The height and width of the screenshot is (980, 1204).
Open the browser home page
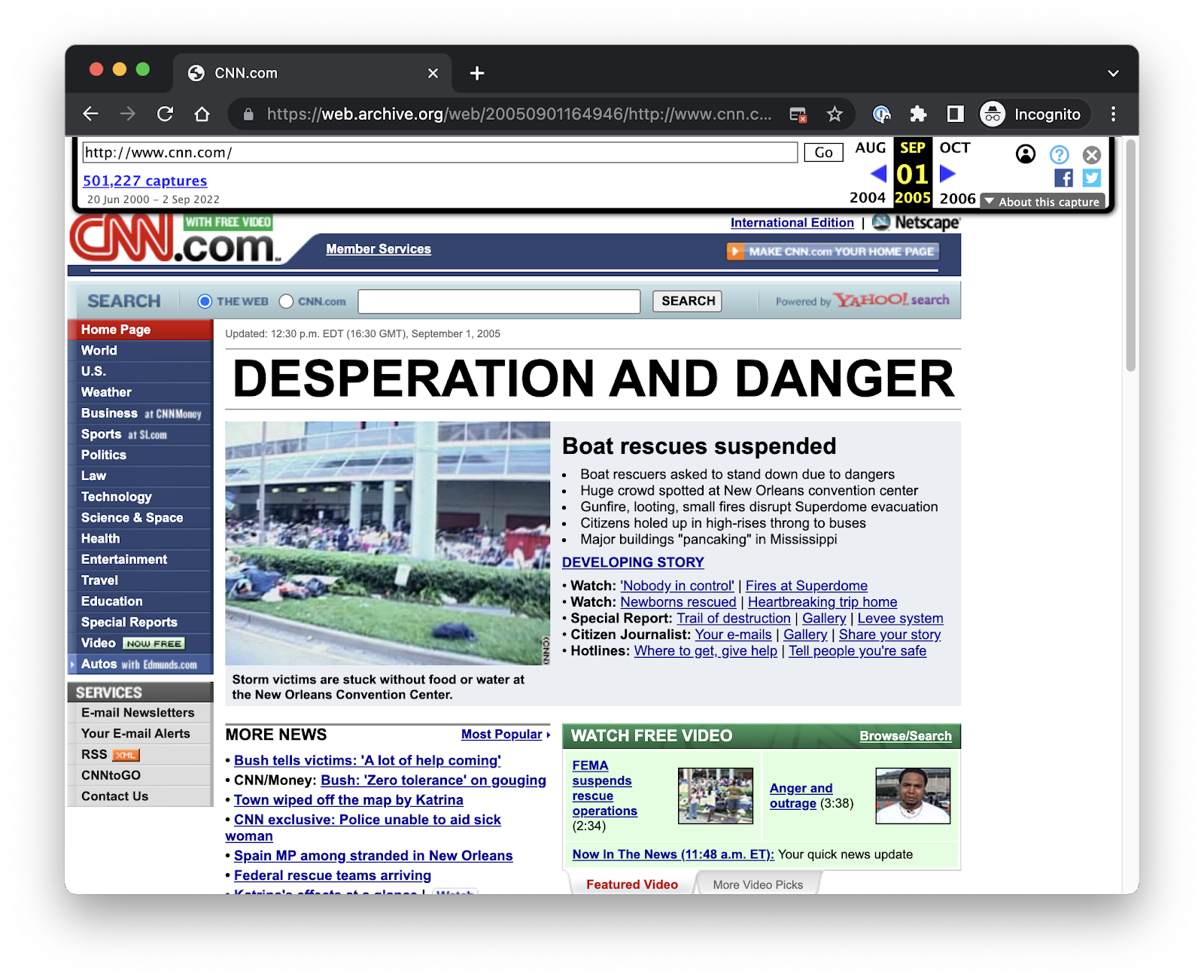[x=202, y=114]
